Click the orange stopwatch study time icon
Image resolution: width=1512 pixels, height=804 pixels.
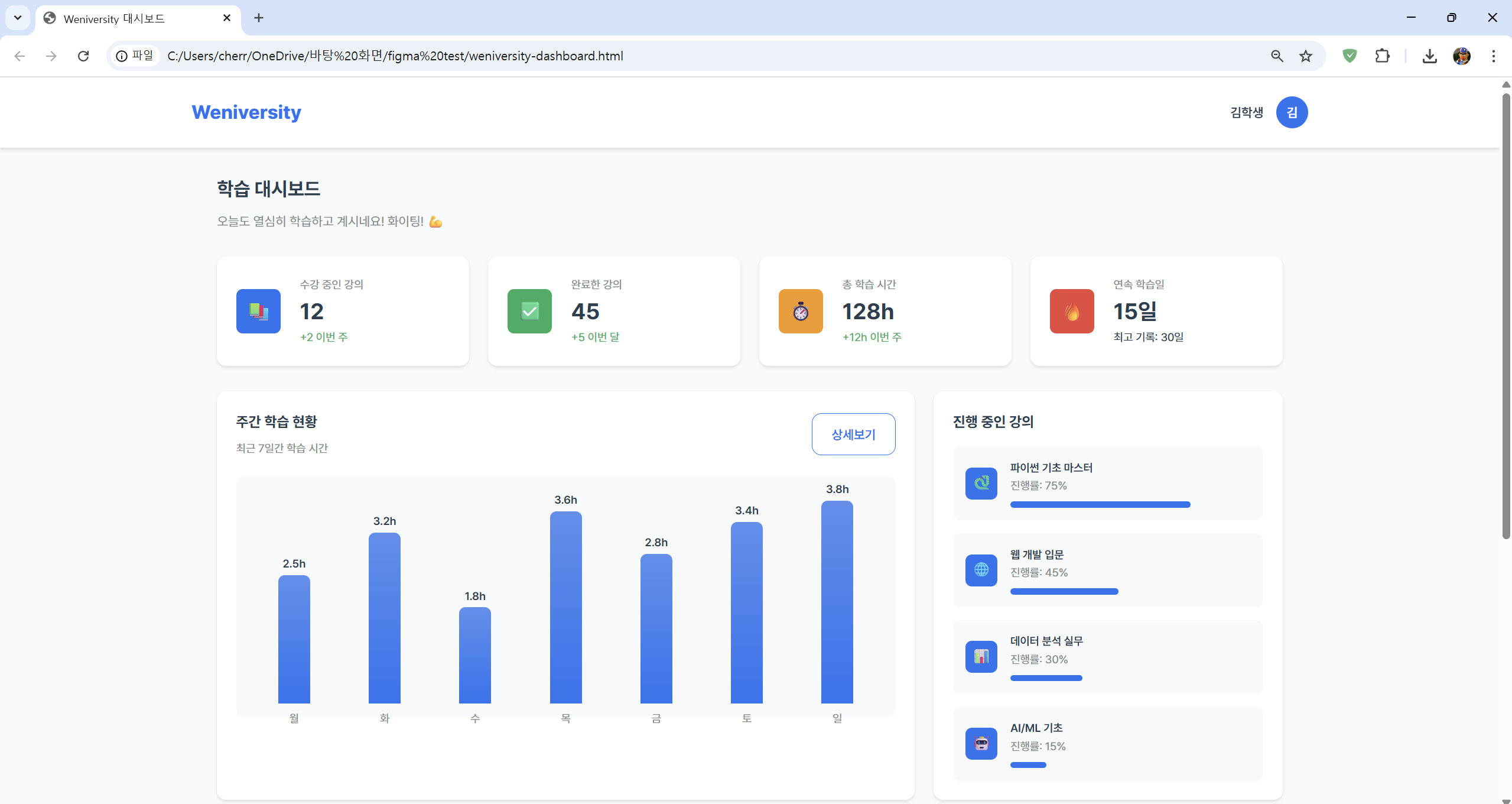[801, 311]
